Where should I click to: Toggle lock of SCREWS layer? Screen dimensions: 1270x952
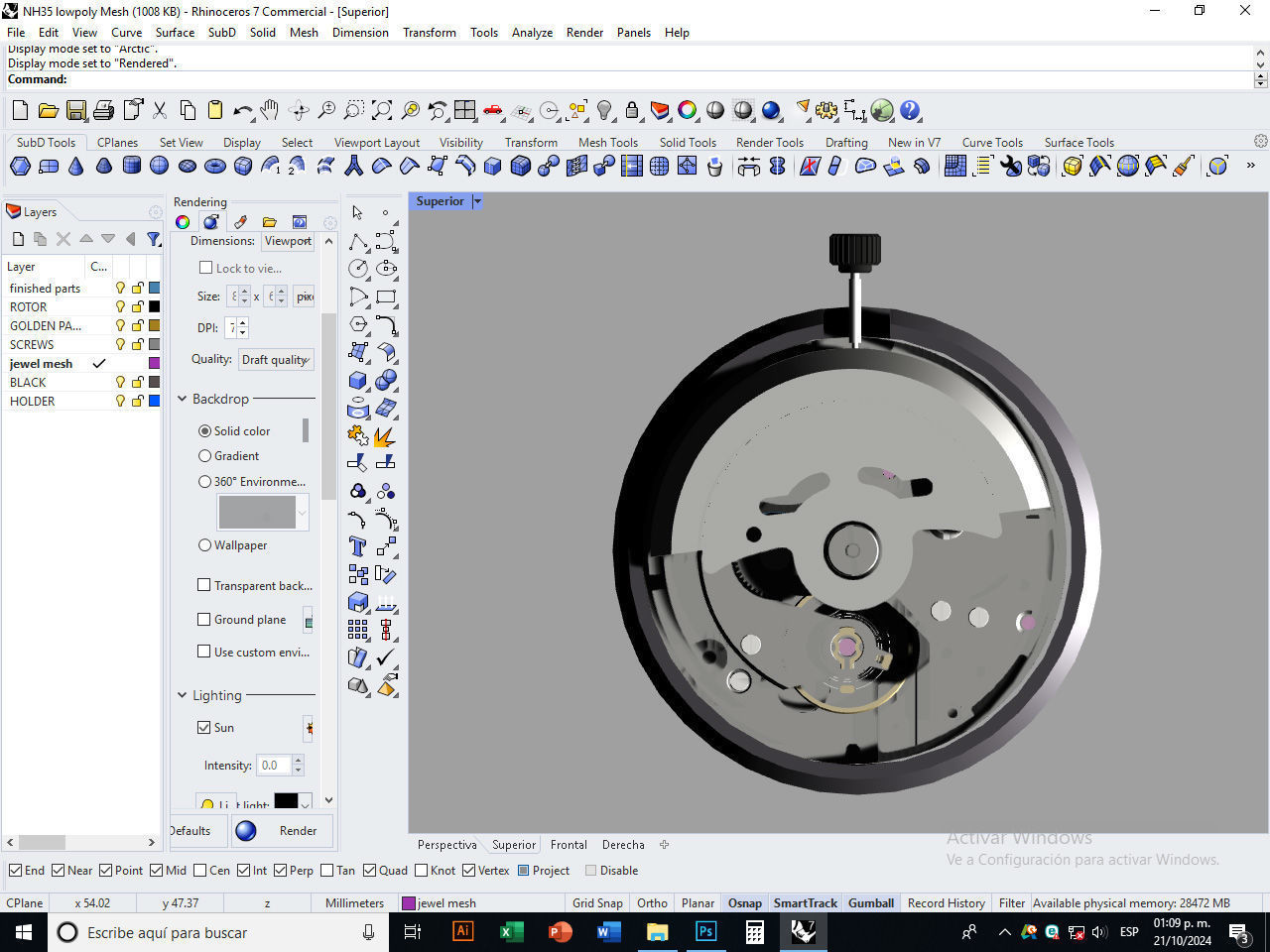tap(138, 344)
